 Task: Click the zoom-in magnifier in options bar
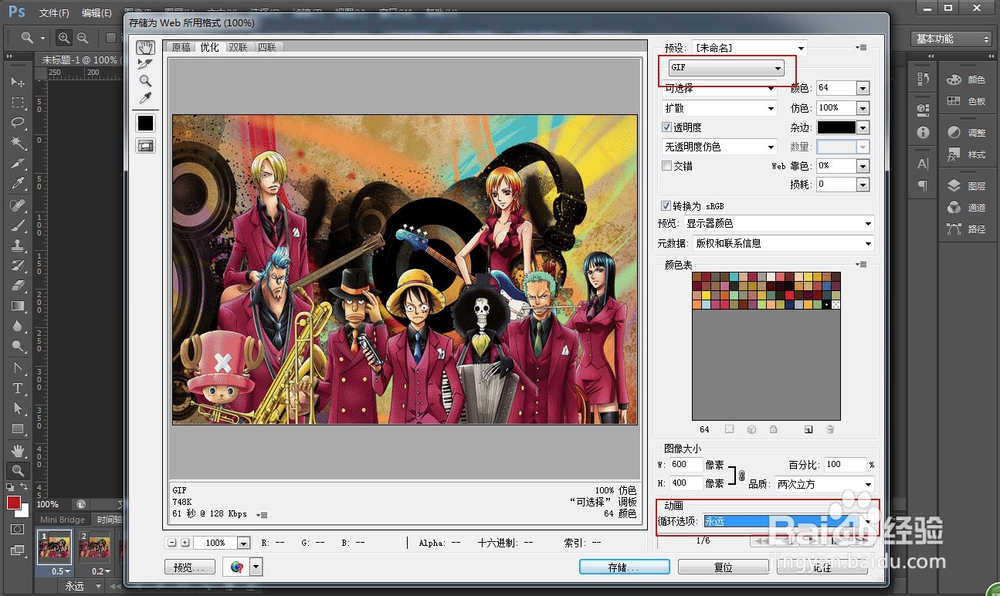pyautogui.click(x=64, y=38)
